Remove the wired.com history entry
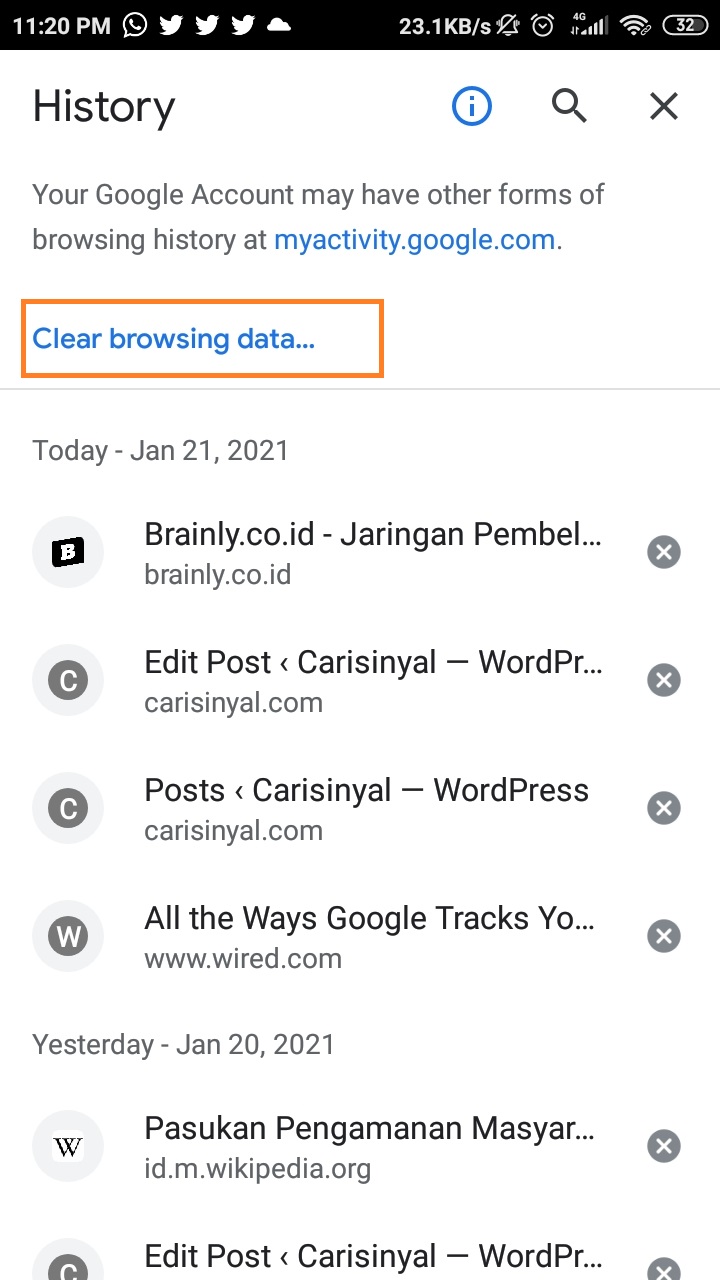This screenshot has width=720, height=1280. (664, 936)
